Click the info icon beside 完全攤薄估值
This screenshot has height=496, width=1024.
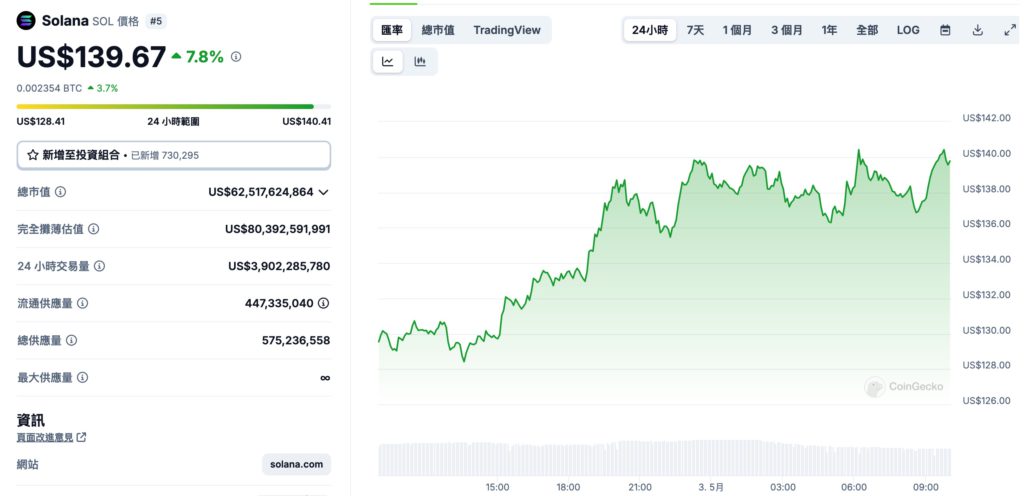tap(94, 229)
